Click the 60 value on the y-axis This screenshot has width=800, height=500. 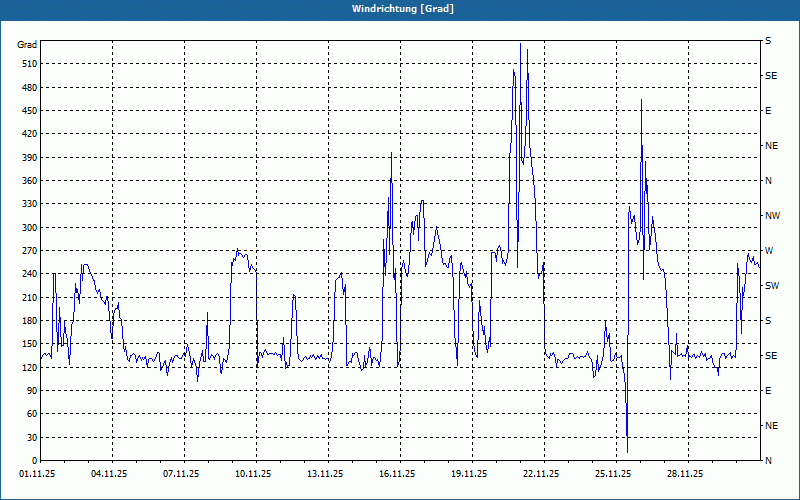click(32, 414)
